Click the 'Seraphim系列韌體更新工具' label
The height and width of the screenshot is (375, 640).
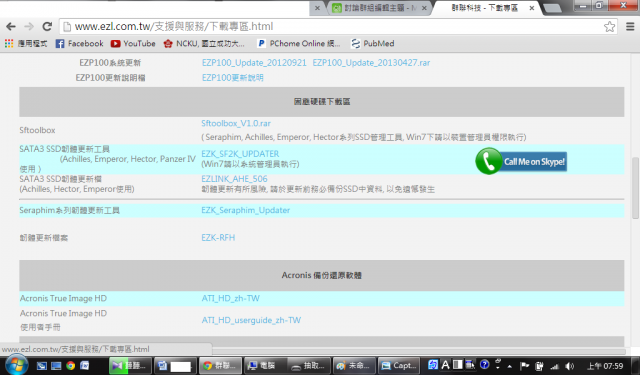69,210
